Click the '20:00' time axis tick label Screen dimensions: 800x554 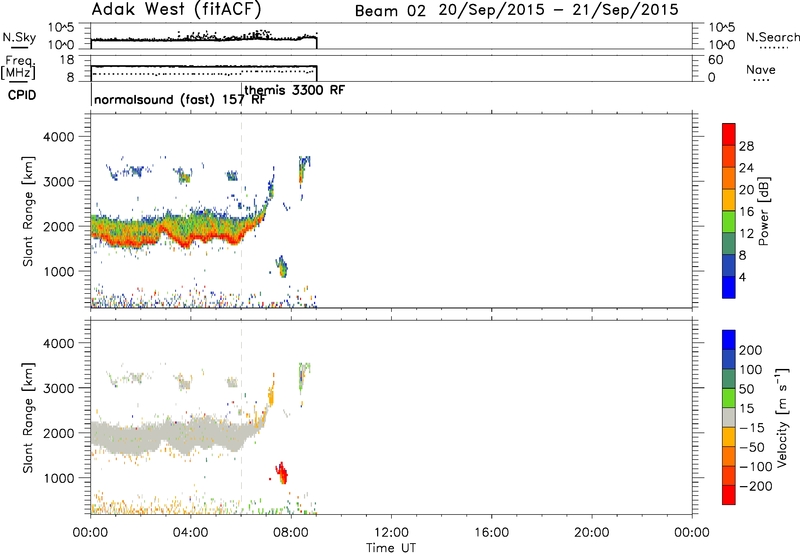[x=591, y=533]
